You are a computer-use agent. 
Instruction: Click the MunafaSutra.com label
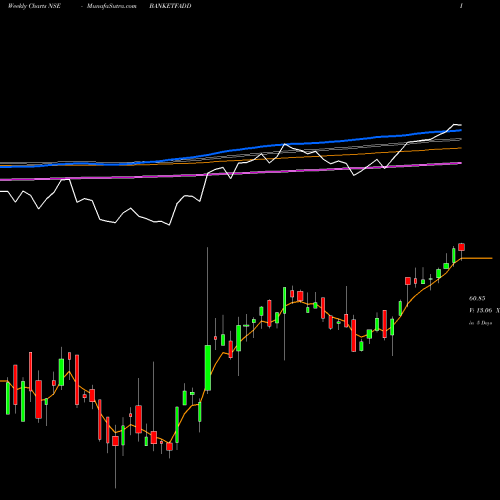[112, 6]
